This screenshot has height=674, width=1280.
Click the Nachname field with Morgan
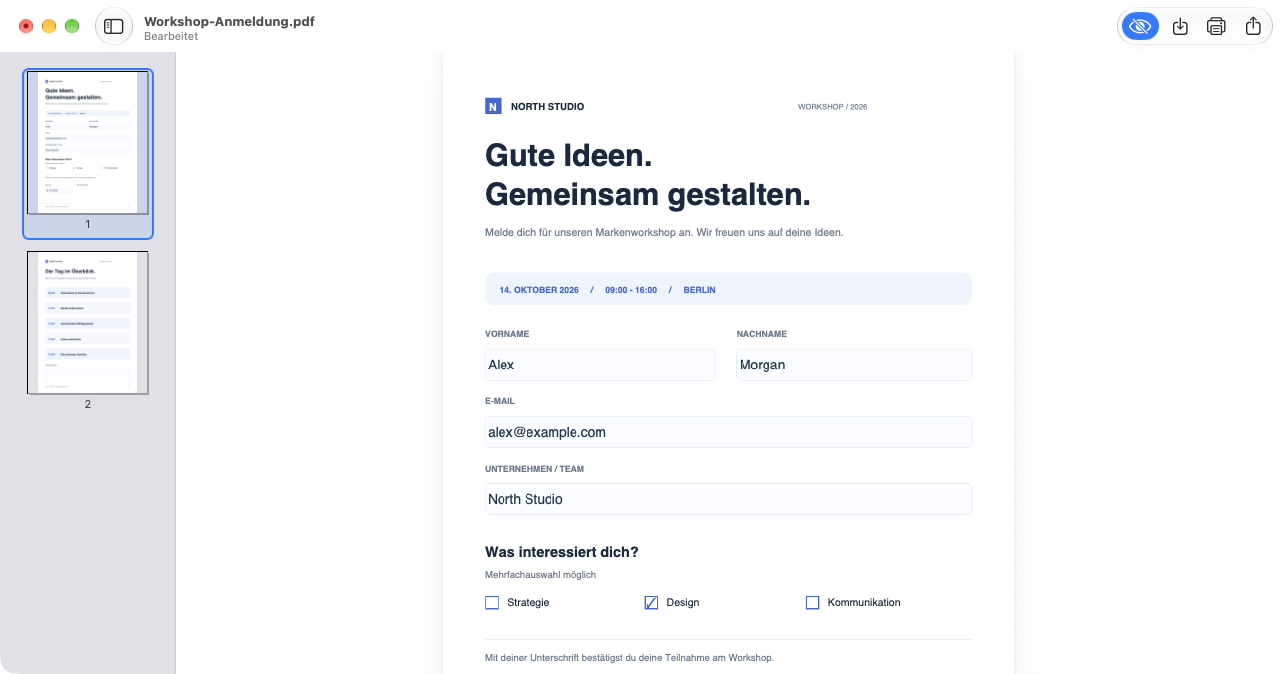(854, 365)
